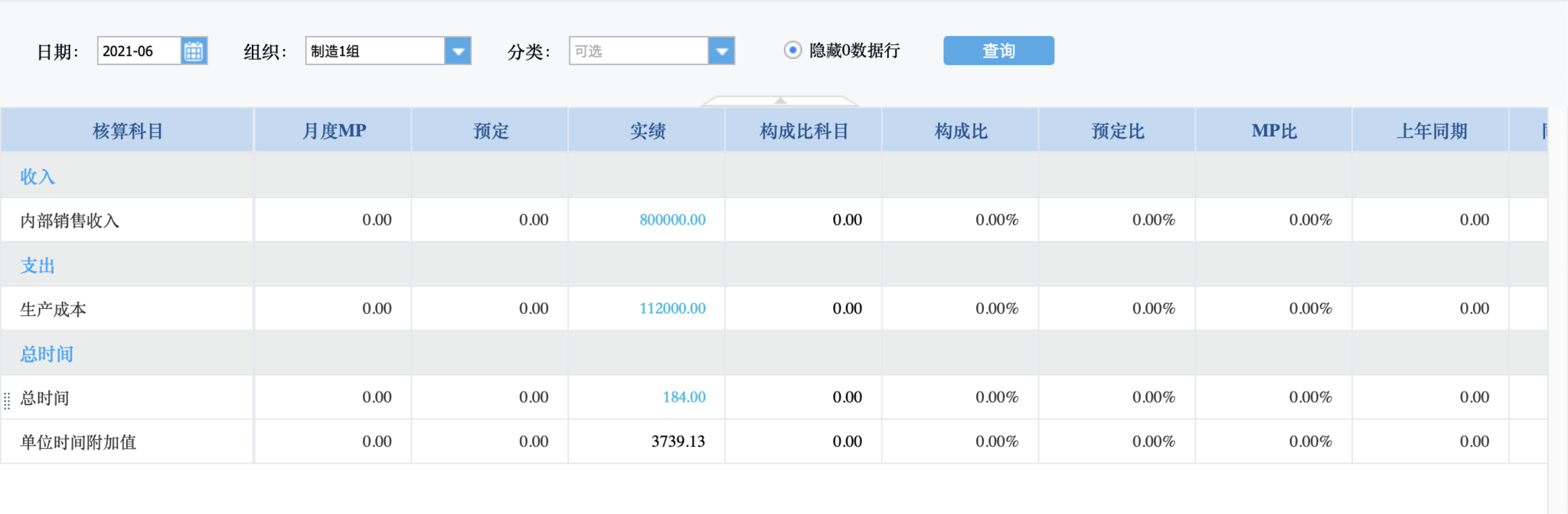Open the 800000.00 实绩 link
The width and height of the screenshot is (1568, 514).
click(x=672, y=220)
